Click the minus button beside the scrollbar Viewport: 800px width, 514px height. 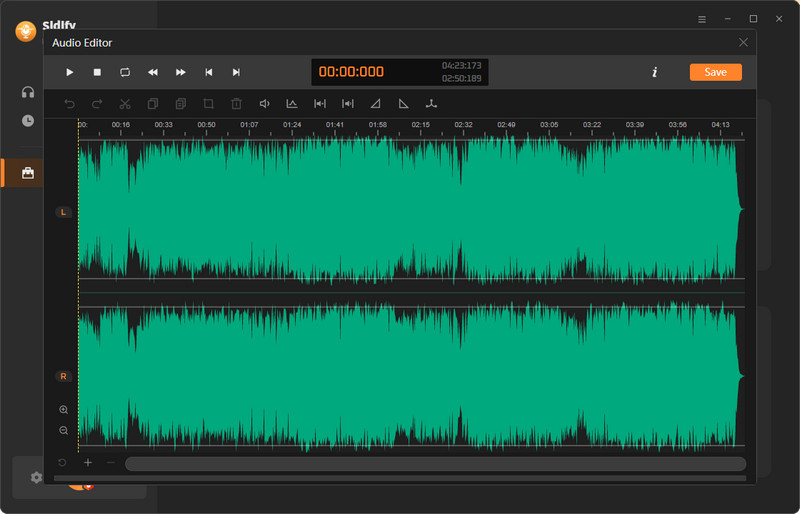111,463
